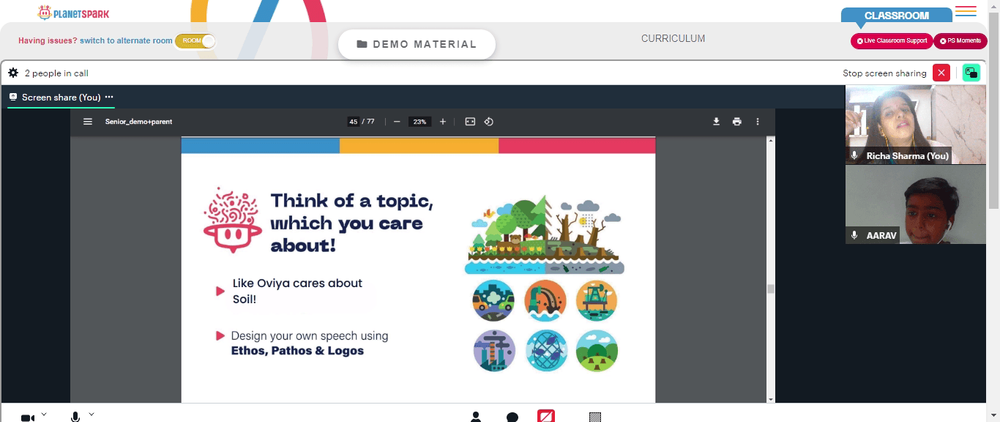Download the PDF file

[x=716, y=122]
